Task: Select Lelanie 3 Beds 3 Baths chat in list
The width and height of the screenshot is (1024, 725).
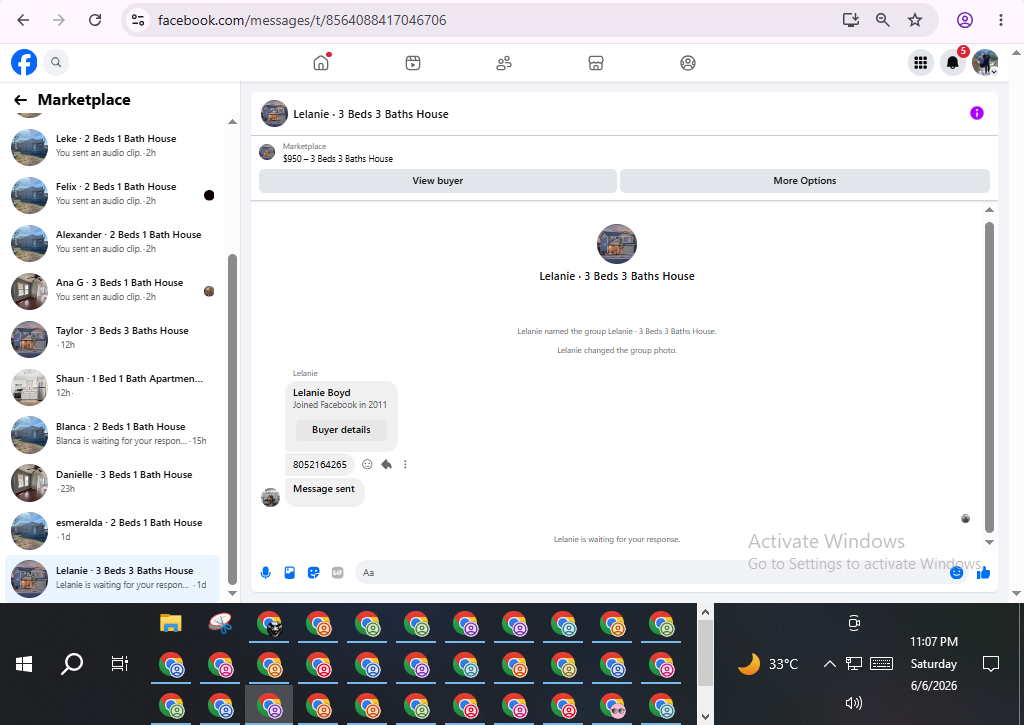Action: tap(112, 578)
